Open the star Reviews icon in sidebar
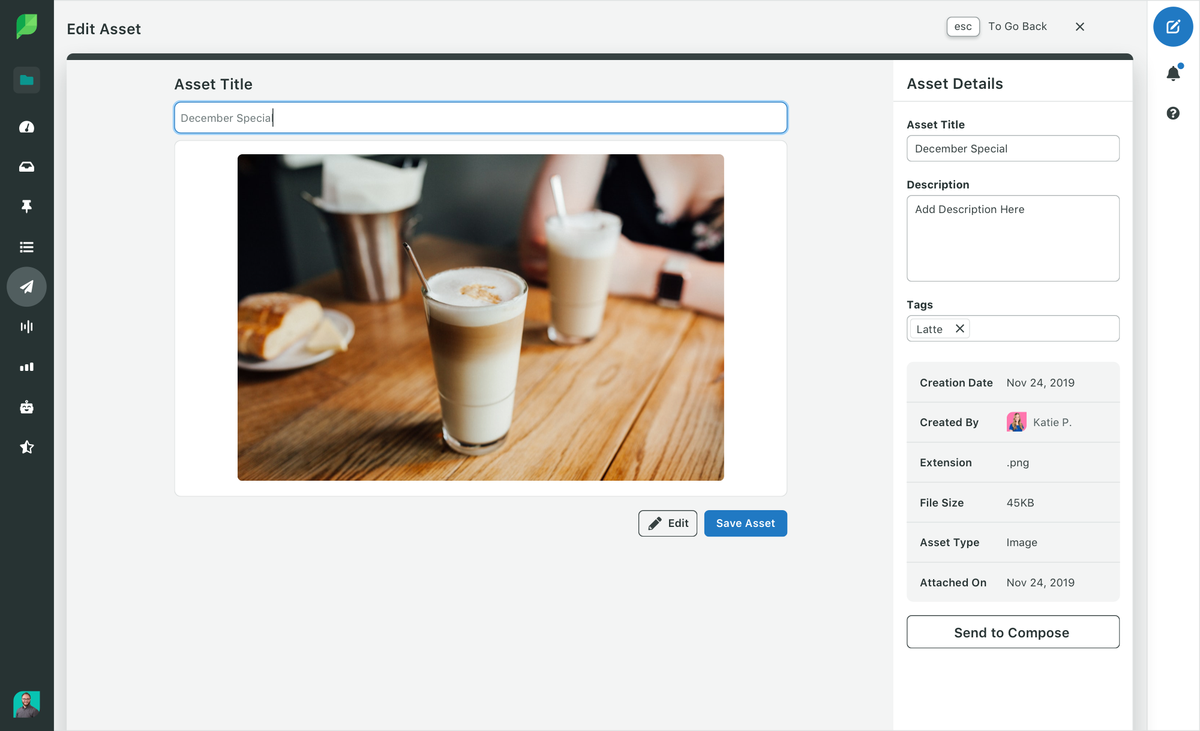Image resolution: width=1200 pixels, height=731 pixels. [27, 447]
